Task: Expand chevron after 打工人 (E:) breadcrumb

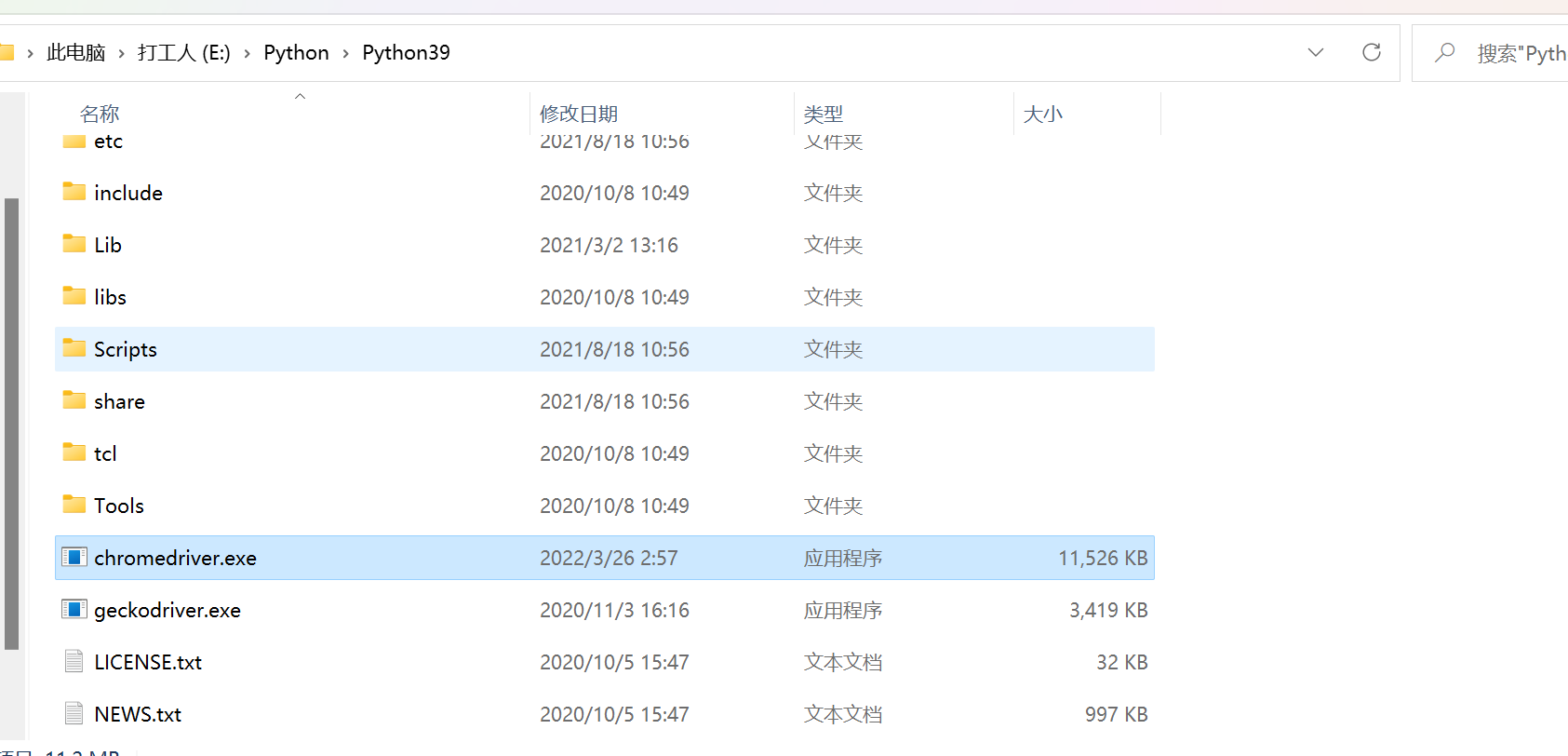Action: tap(247, 53)
